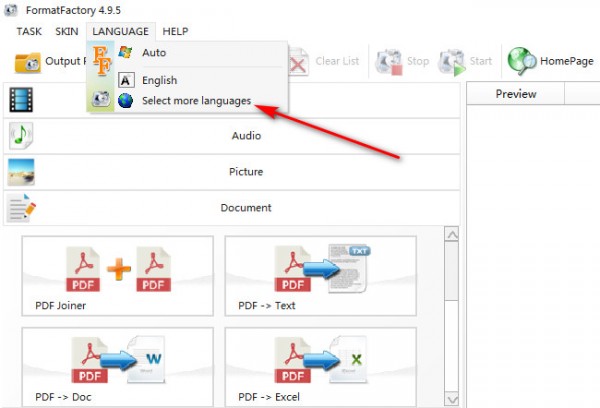600x408 pixels.
Task: Click the Windows flag icon beside Auto
Action: [x=126, y=52]
